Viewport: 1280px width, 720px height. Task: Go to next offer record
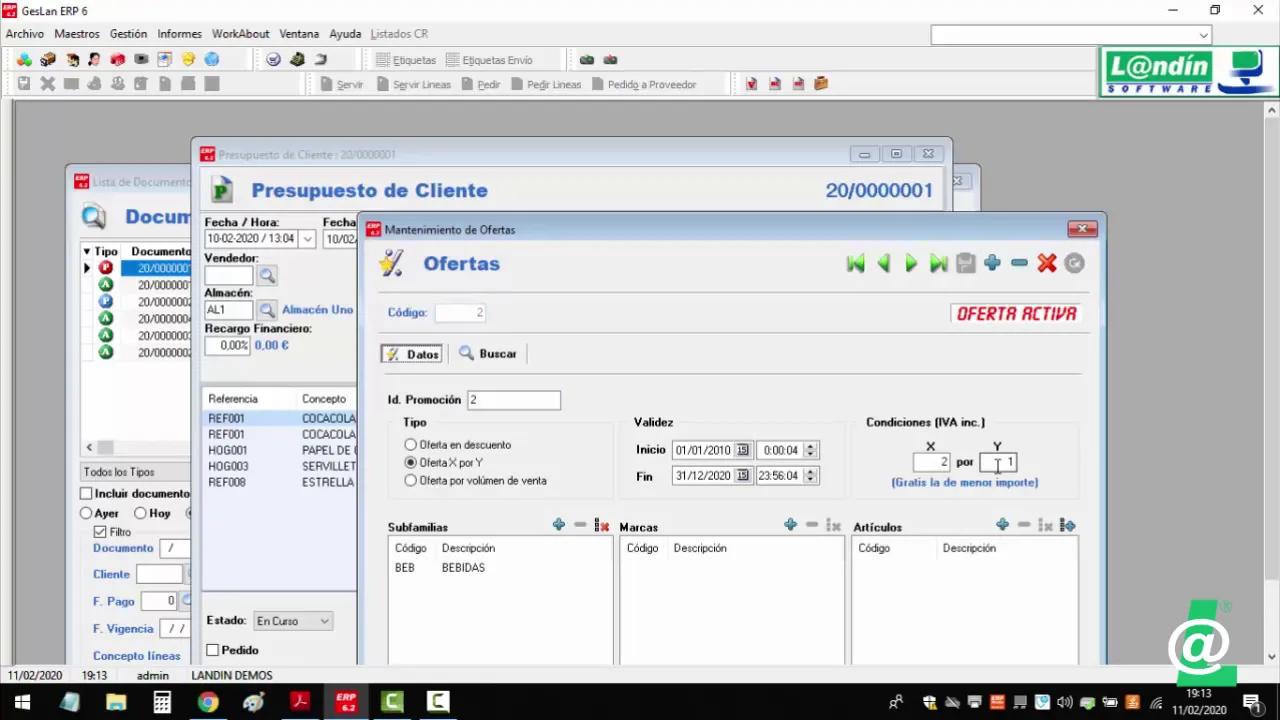911,263
